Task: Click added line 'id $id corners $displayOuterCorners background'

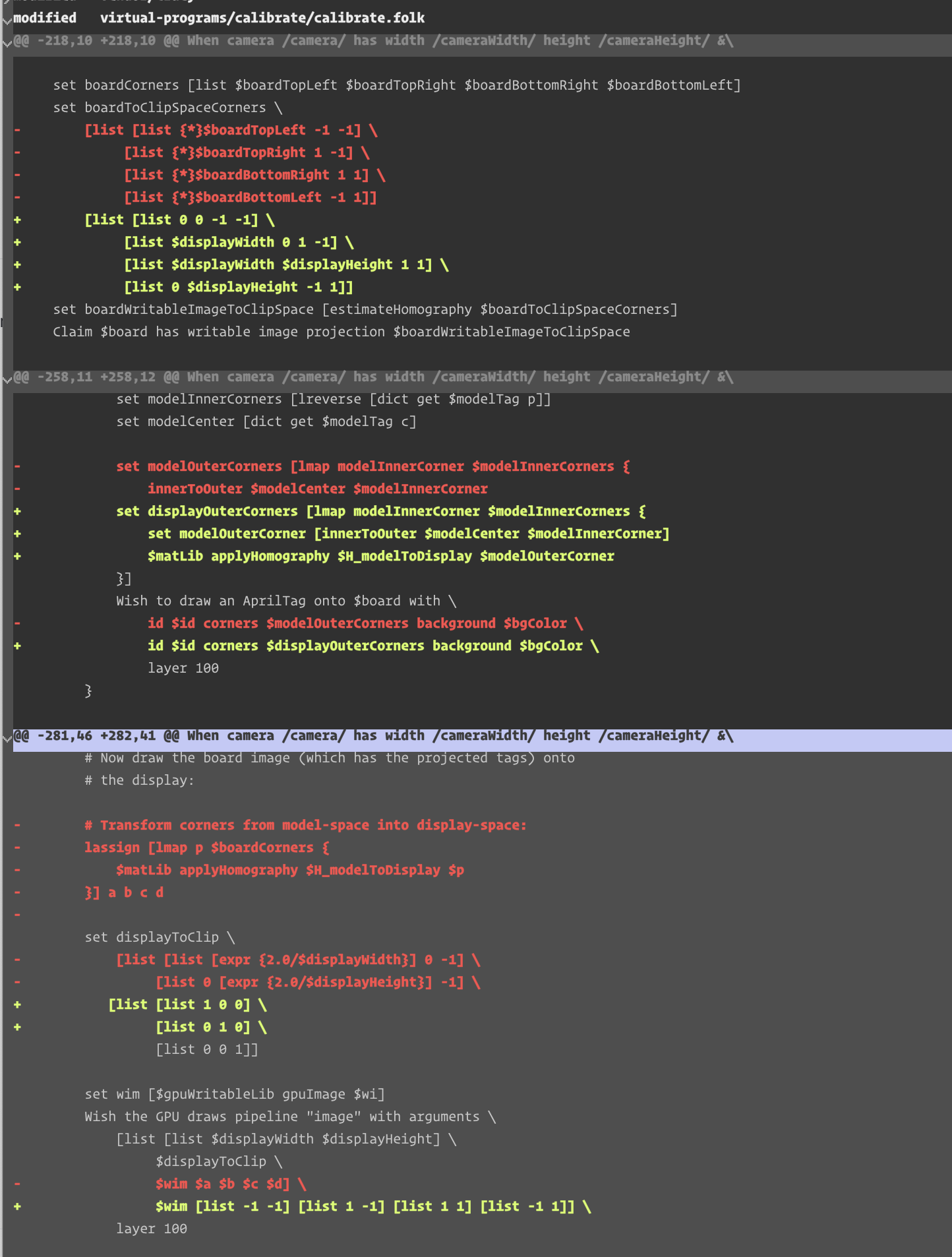Action: [373, 646]
